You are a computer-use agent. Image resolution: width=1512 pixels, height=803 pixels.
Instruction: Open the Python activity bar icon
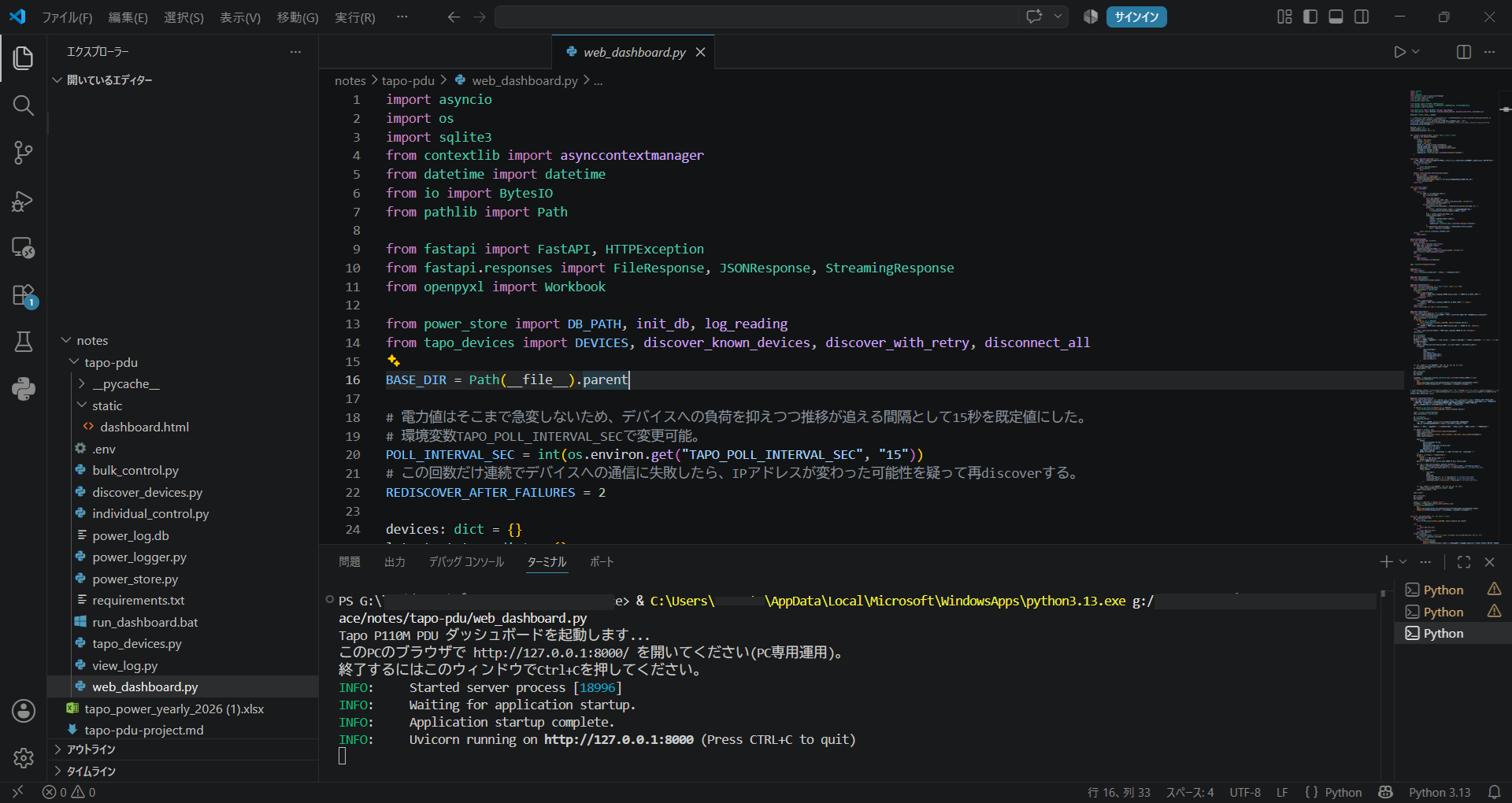[x=24, y=389]
